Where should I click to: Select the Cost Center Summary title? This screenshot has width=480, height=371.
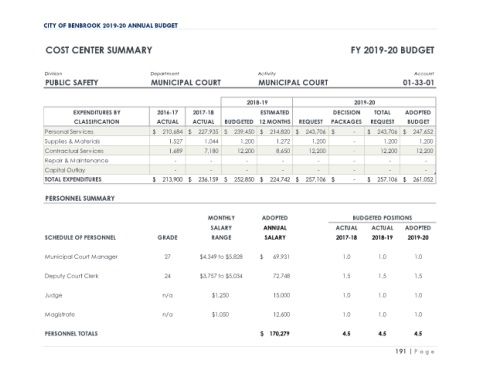coord(99,50)
